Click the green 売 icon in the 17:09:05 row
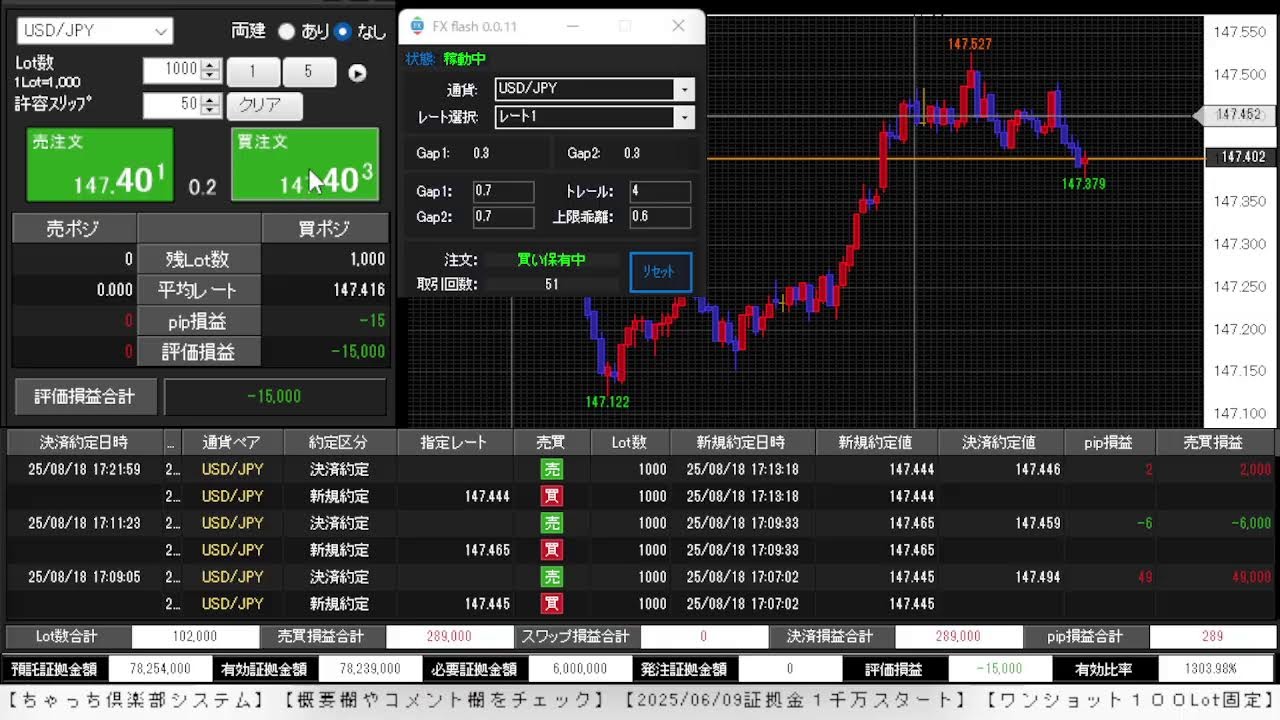1280x720 pixels. pos(552,577)
